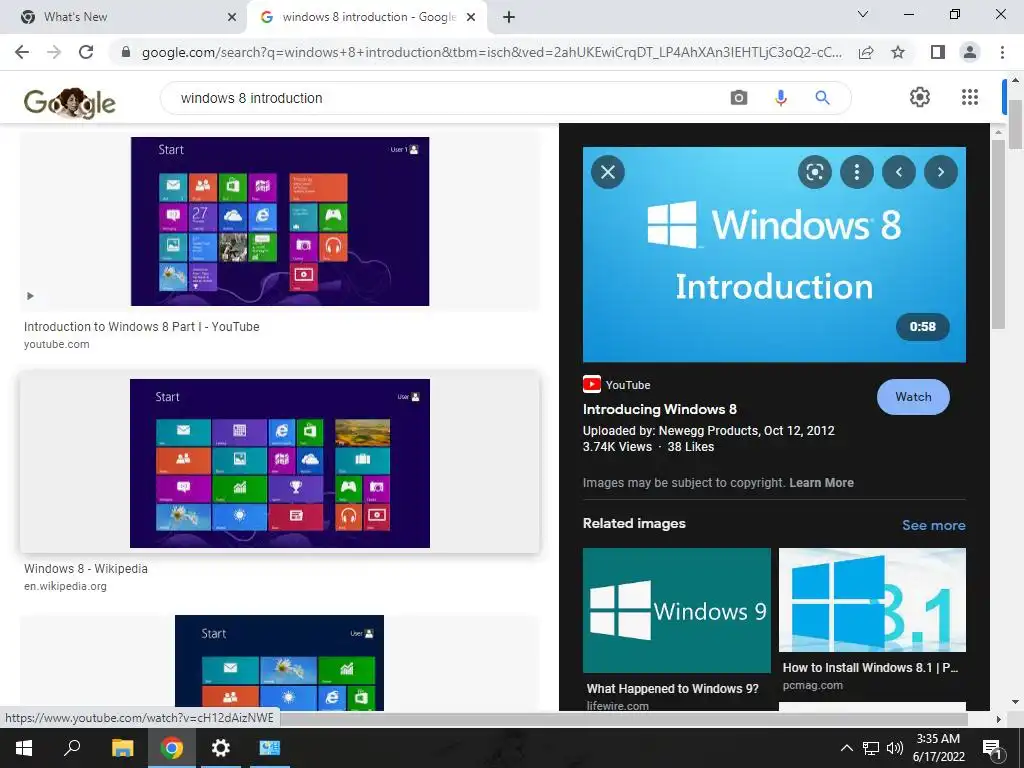Click the Watch button

[x=913, y=397]
